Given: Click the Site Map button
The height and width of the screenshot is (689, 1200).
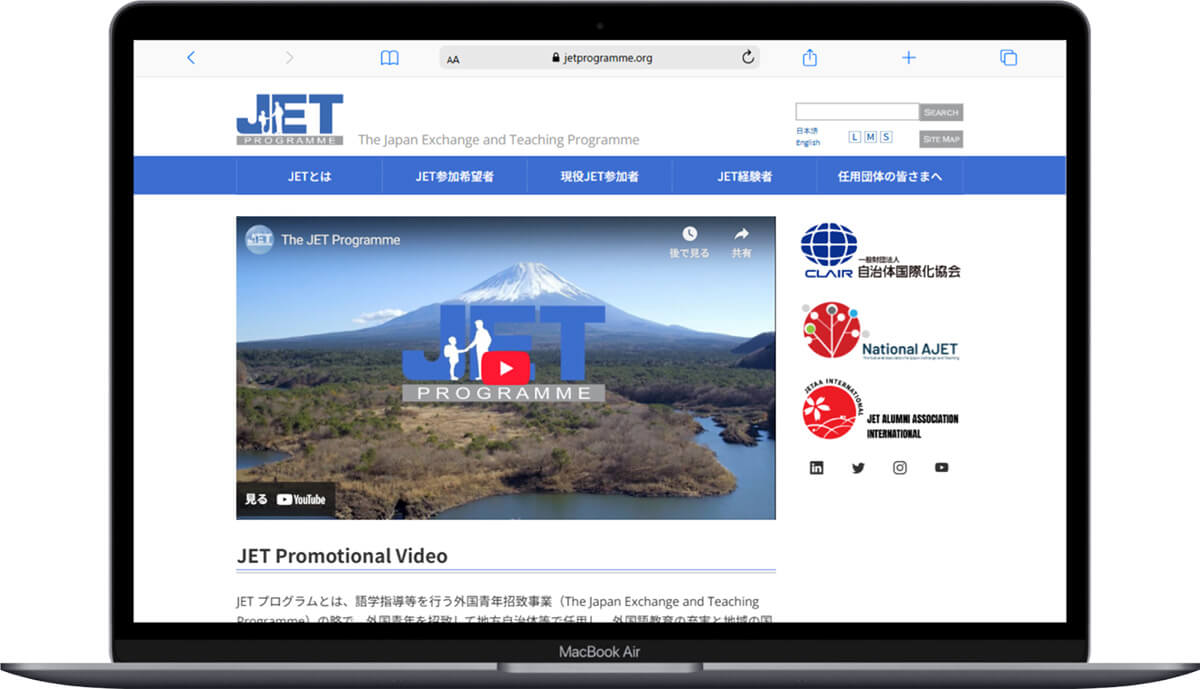Looking at the screenshot, I should 940,139.
